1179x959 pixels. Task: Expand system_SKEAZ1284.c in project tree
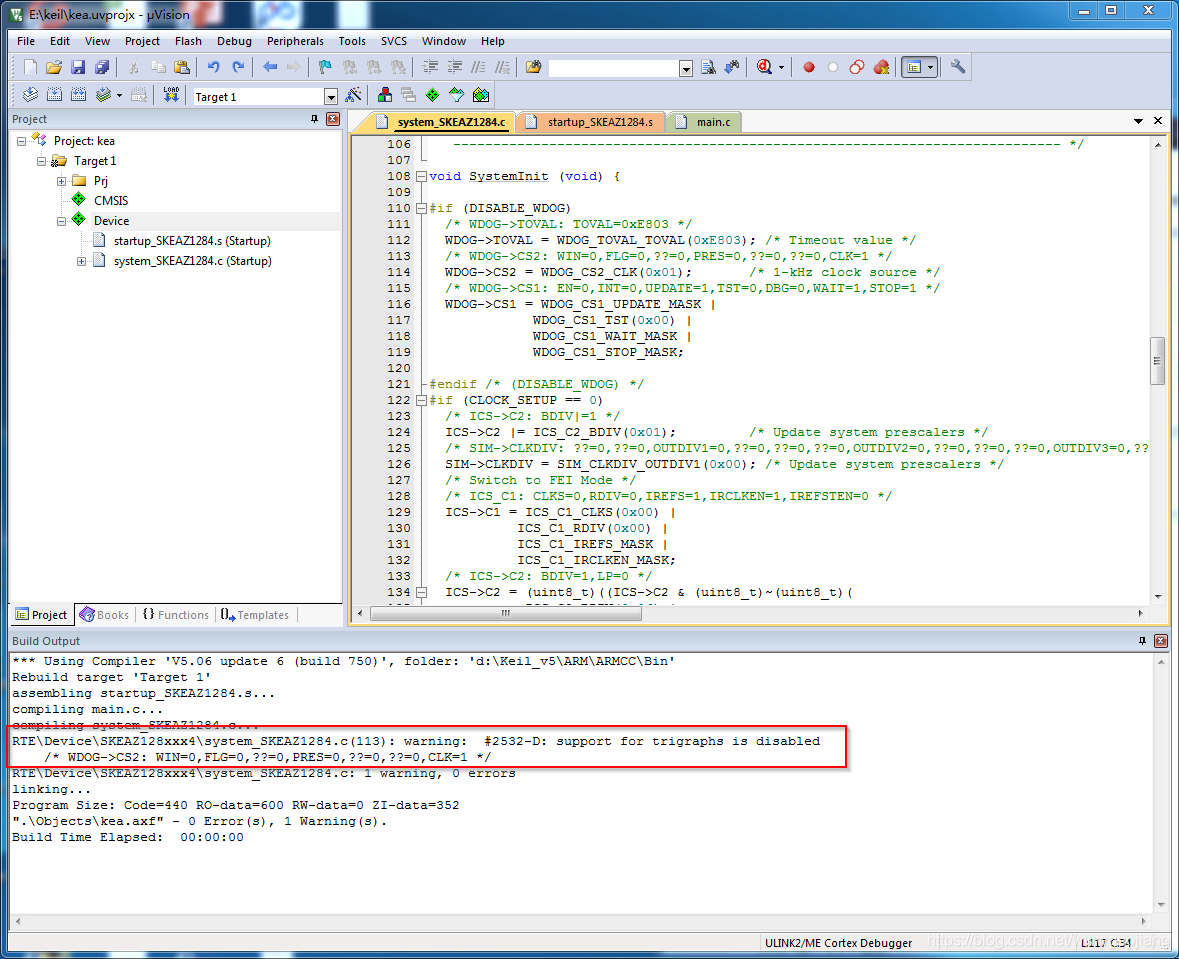pyautogui.click(x=81, y=261)
